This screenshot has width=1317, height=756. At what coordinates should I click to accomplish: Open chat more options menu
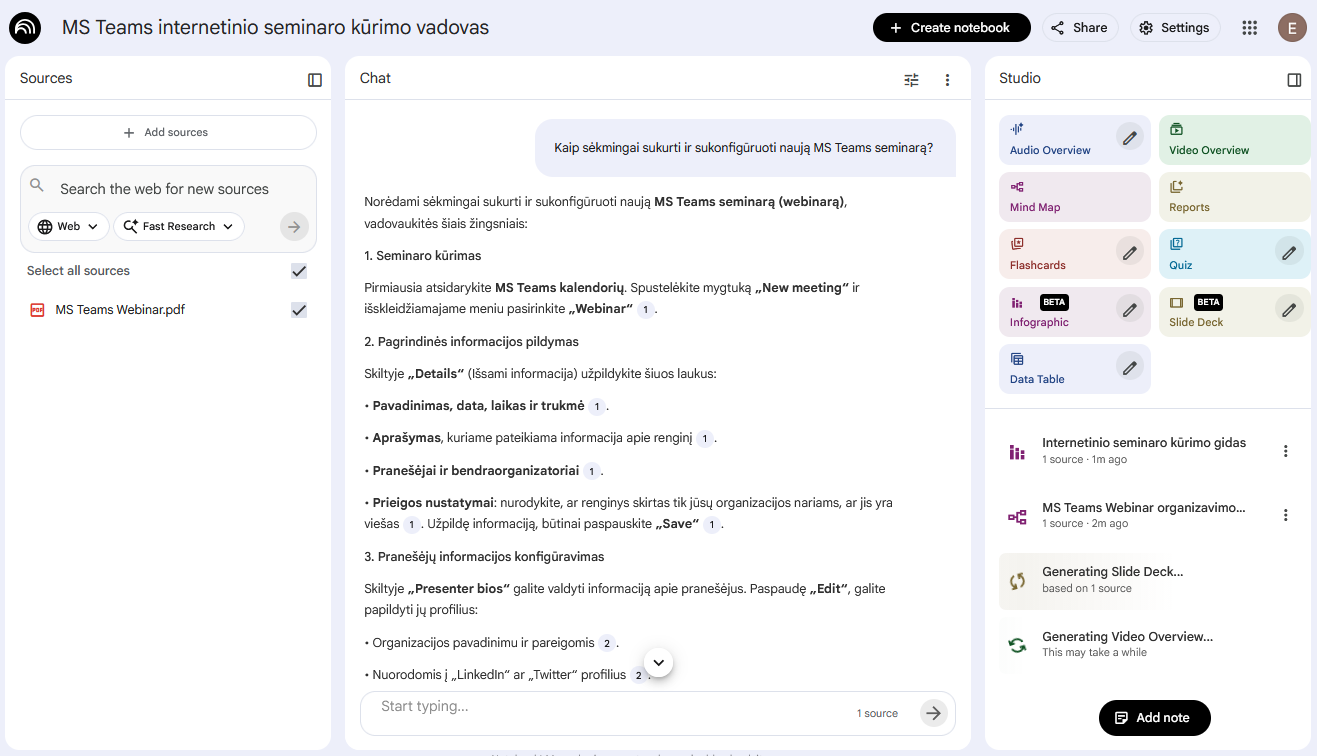pyautogui.click(x=947, y=80)
